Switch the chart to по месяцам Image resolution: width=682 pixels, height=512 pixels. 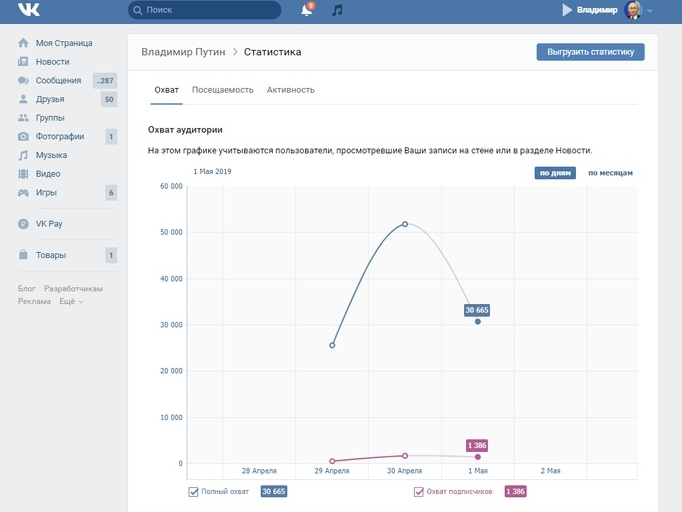click(610, 173)
